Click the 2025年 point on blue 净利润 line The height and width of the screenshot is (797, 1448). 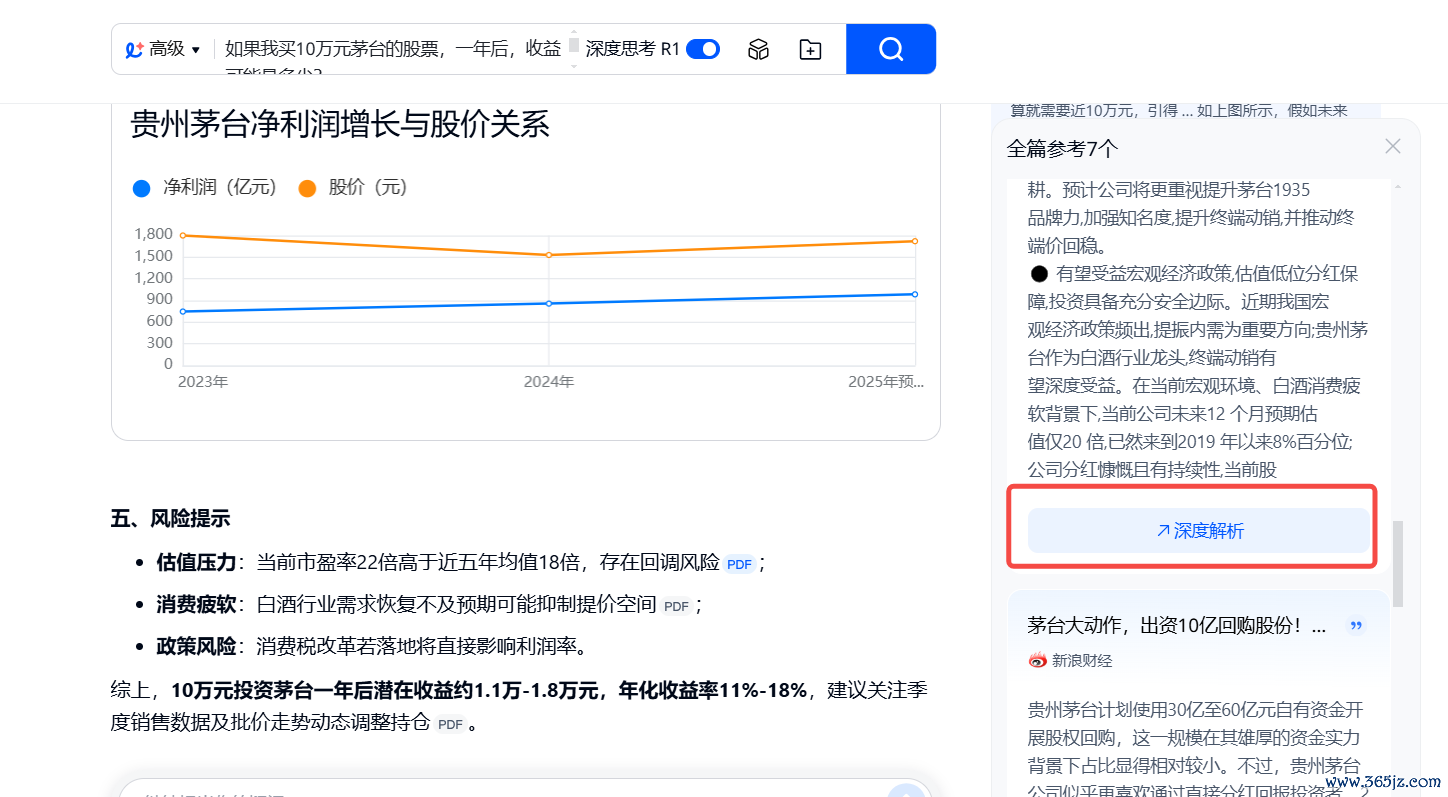[x=915, y=294]
